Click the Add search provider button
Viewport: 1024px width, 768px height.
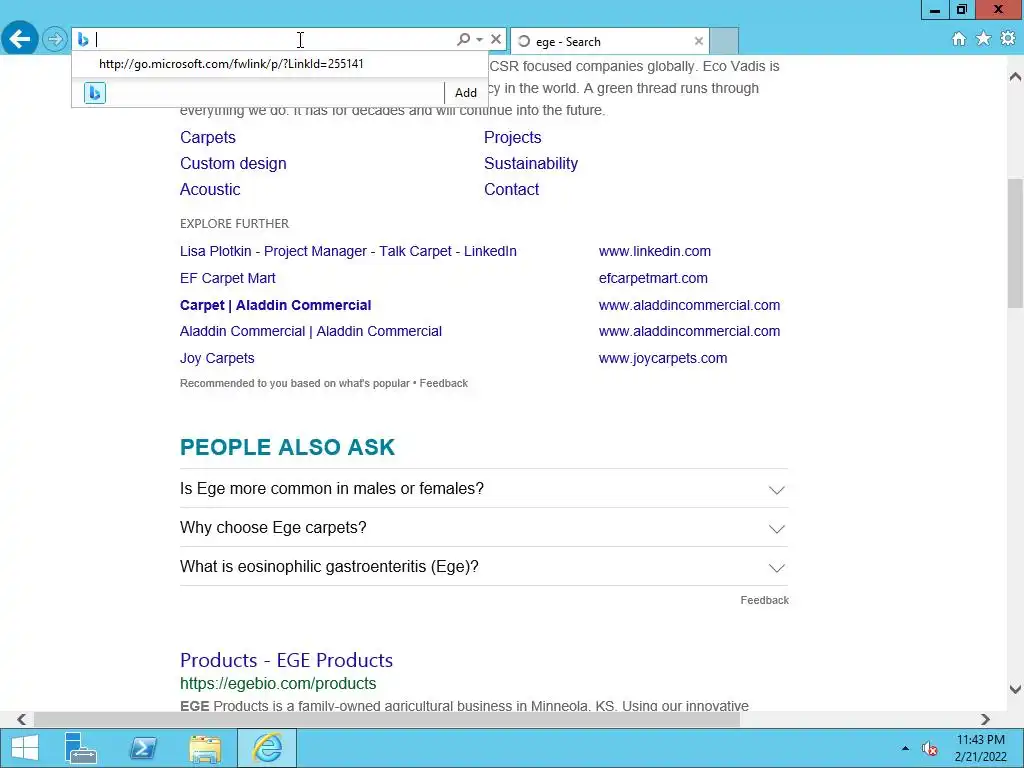point(466,93)
